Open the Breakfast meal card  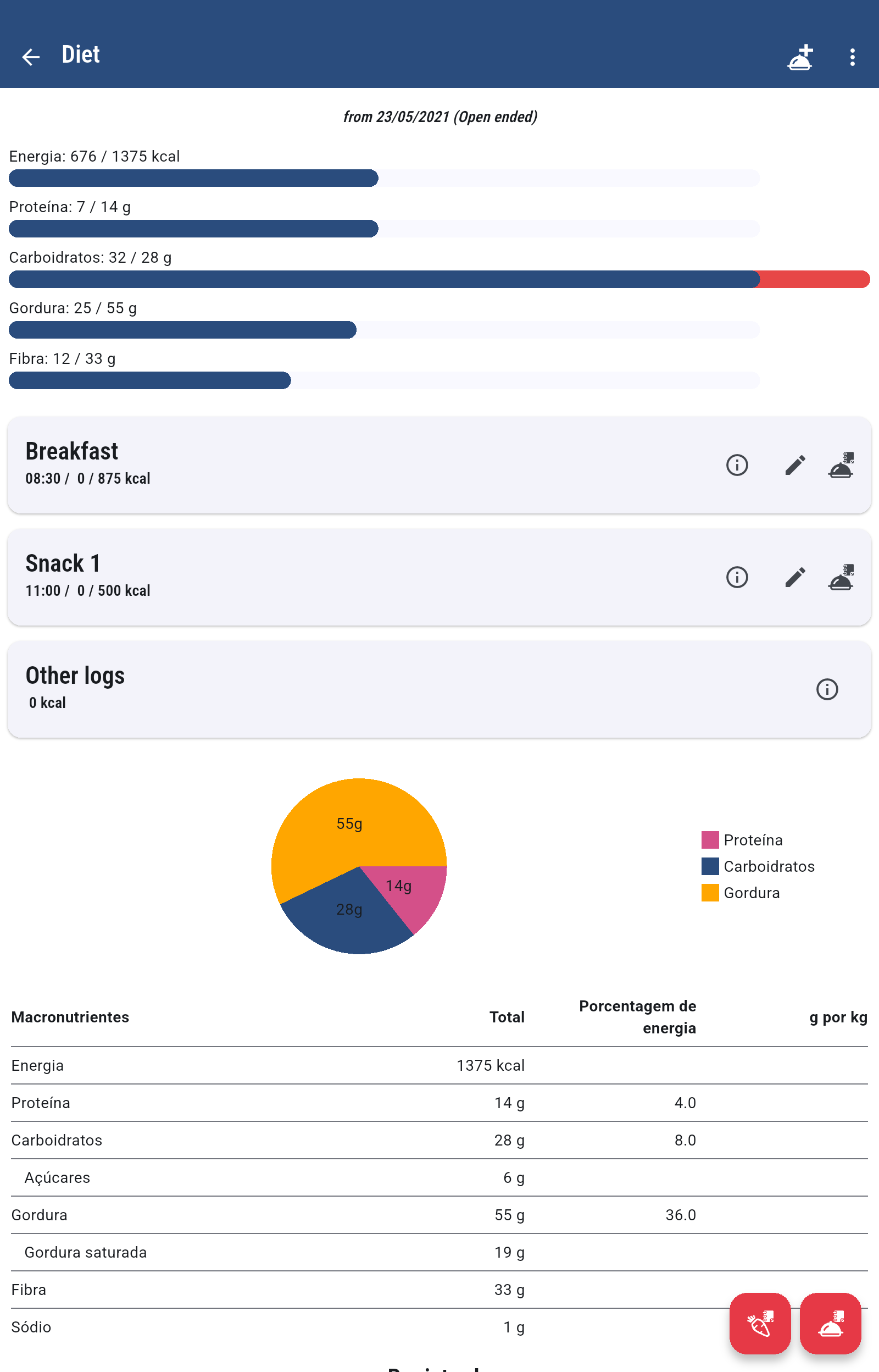342,465
